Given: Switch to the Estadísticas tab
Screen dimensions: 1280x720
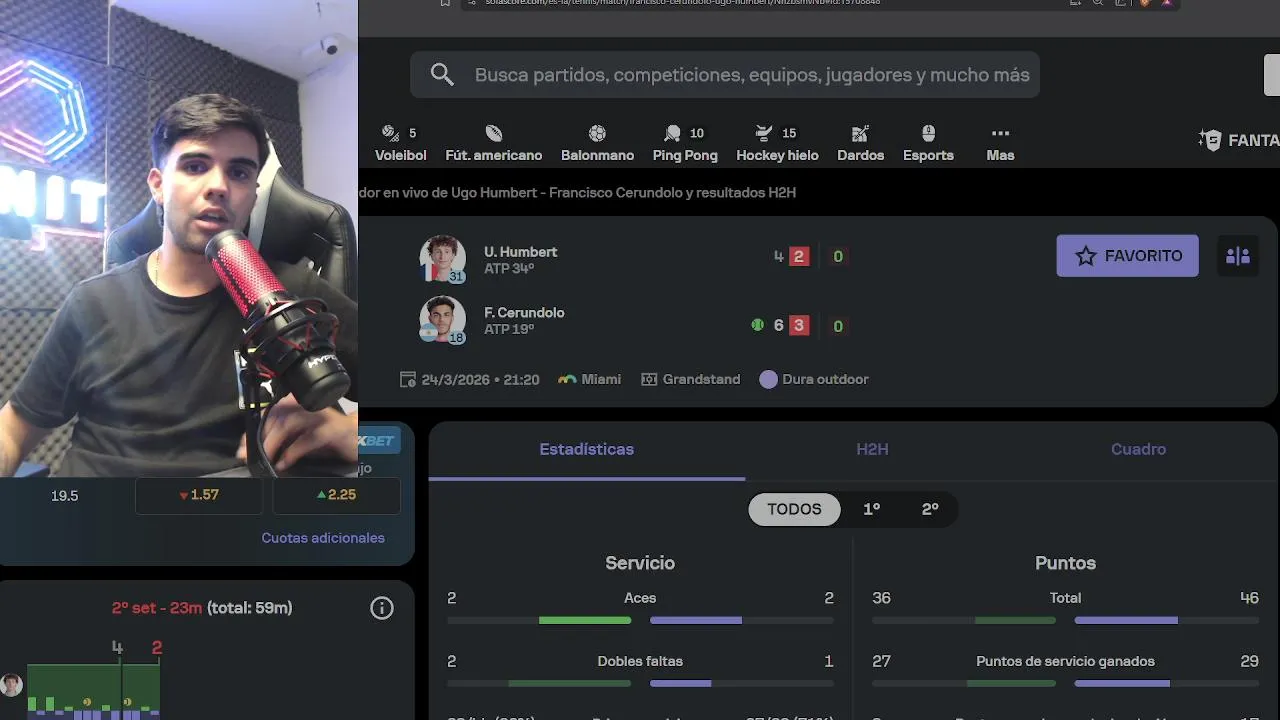Looking at the screenshot, I should point(586,450).
